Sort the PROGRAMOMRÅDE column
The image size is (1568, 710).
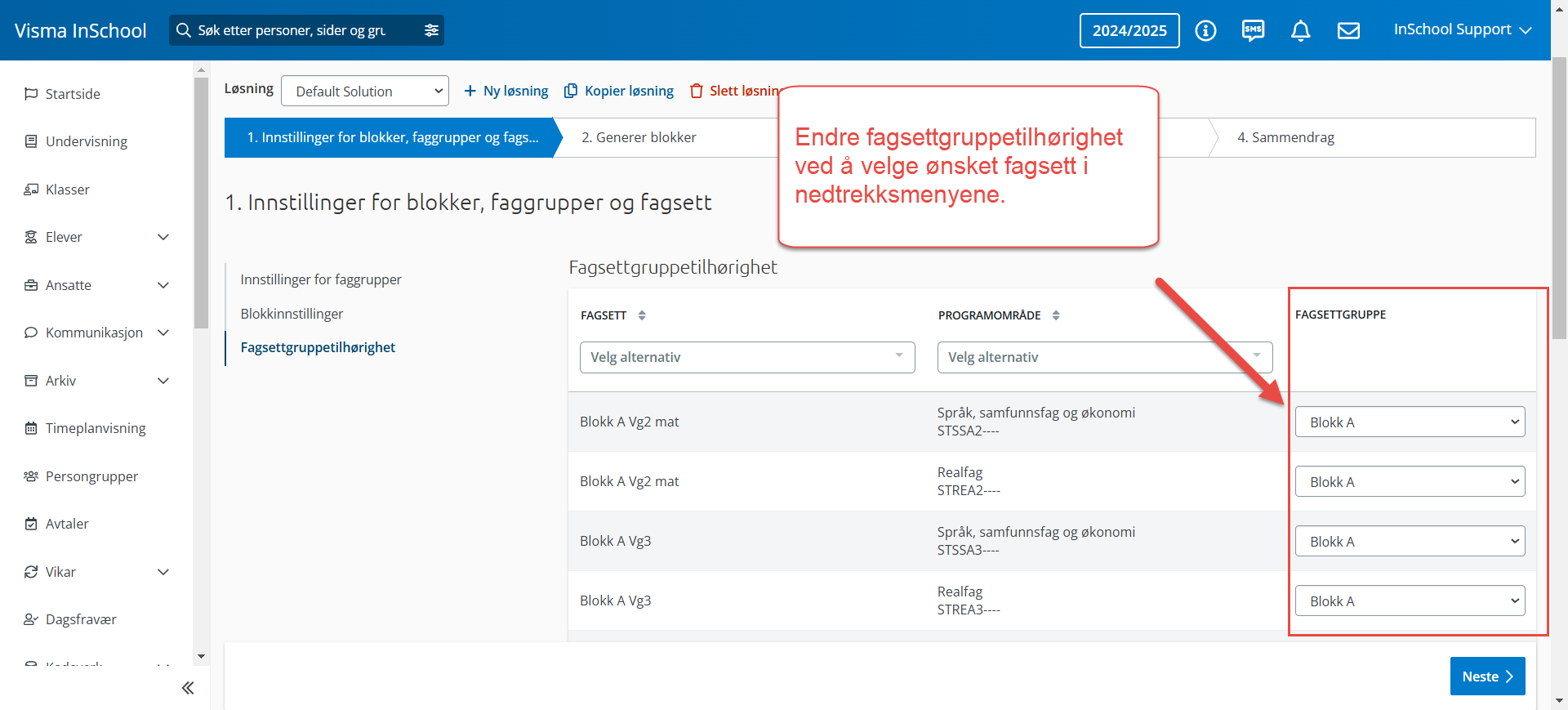pyautogui.click(x=1056, y=315)
